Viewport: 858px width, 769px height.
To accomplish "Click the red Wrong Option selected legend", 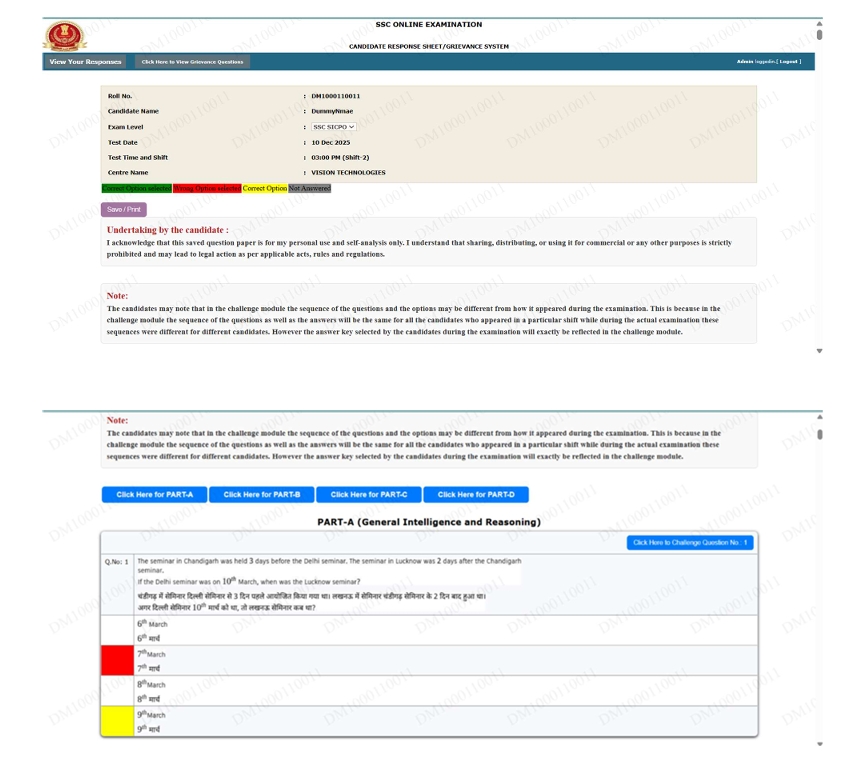I will coord(206,188).
